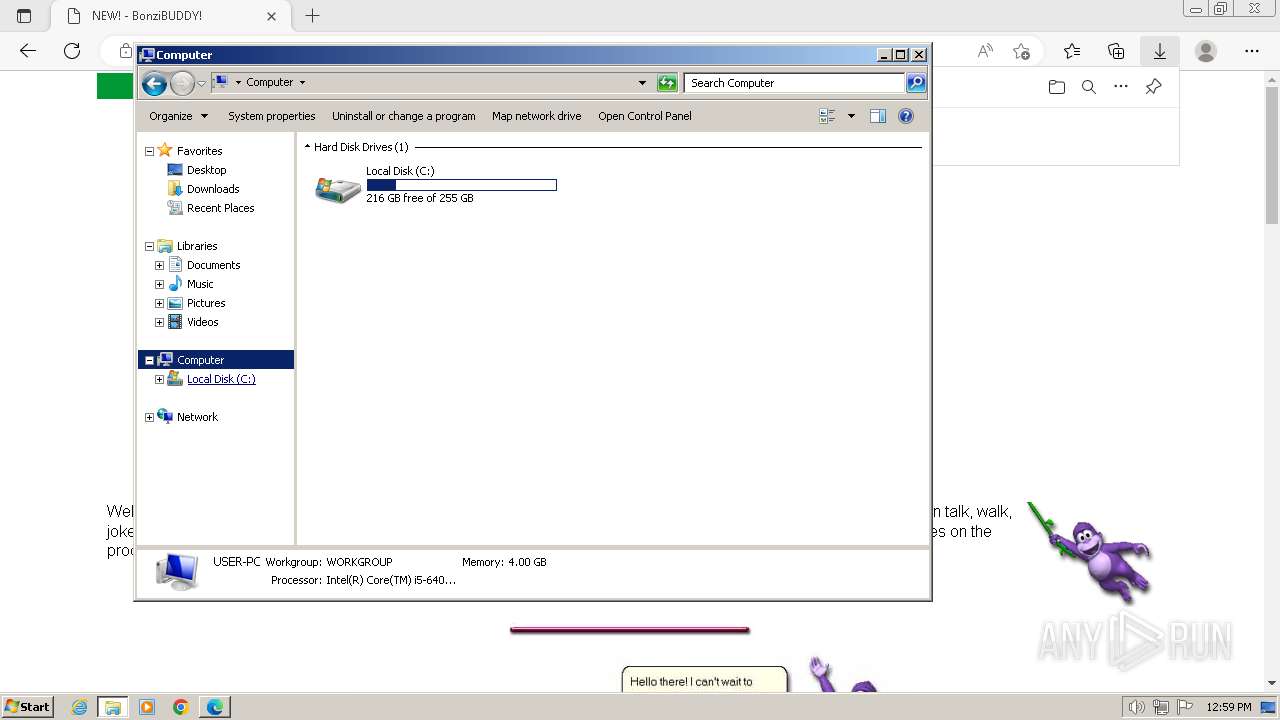Open Edge profile avatar
This screenshot has width=1280, height=720.
(x=1206, y=51)
